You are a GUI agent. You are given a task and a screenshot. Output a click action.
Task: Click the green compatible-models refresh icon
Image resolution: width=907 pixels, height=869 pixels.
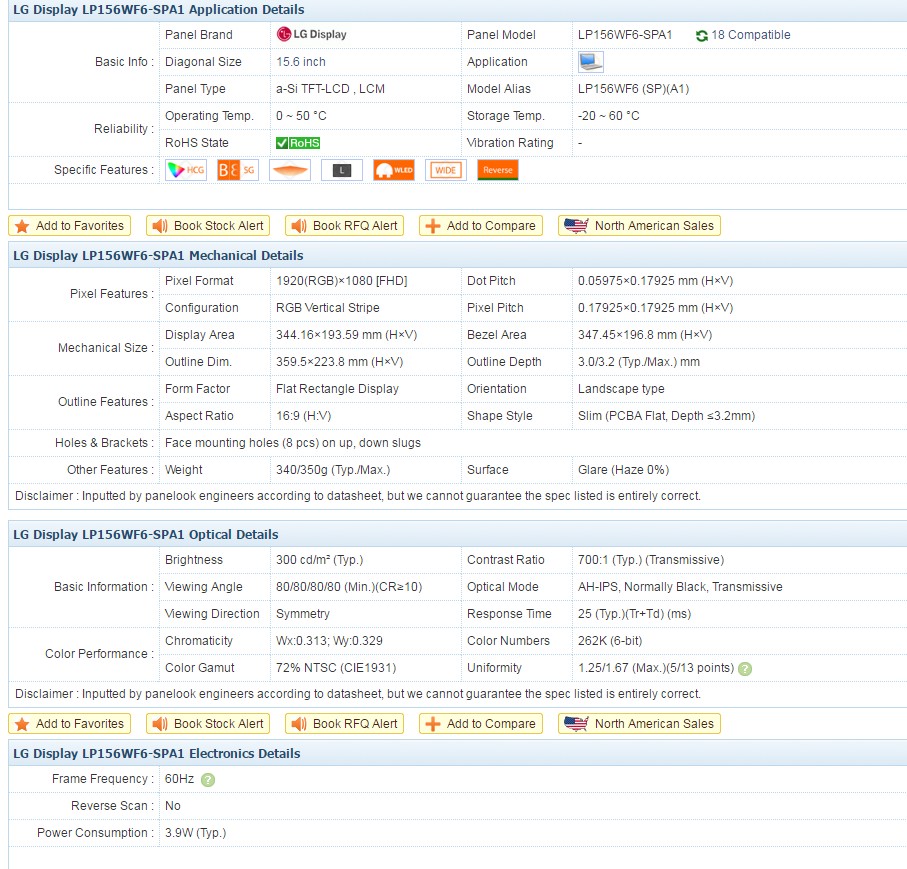[x=702, y=36]
